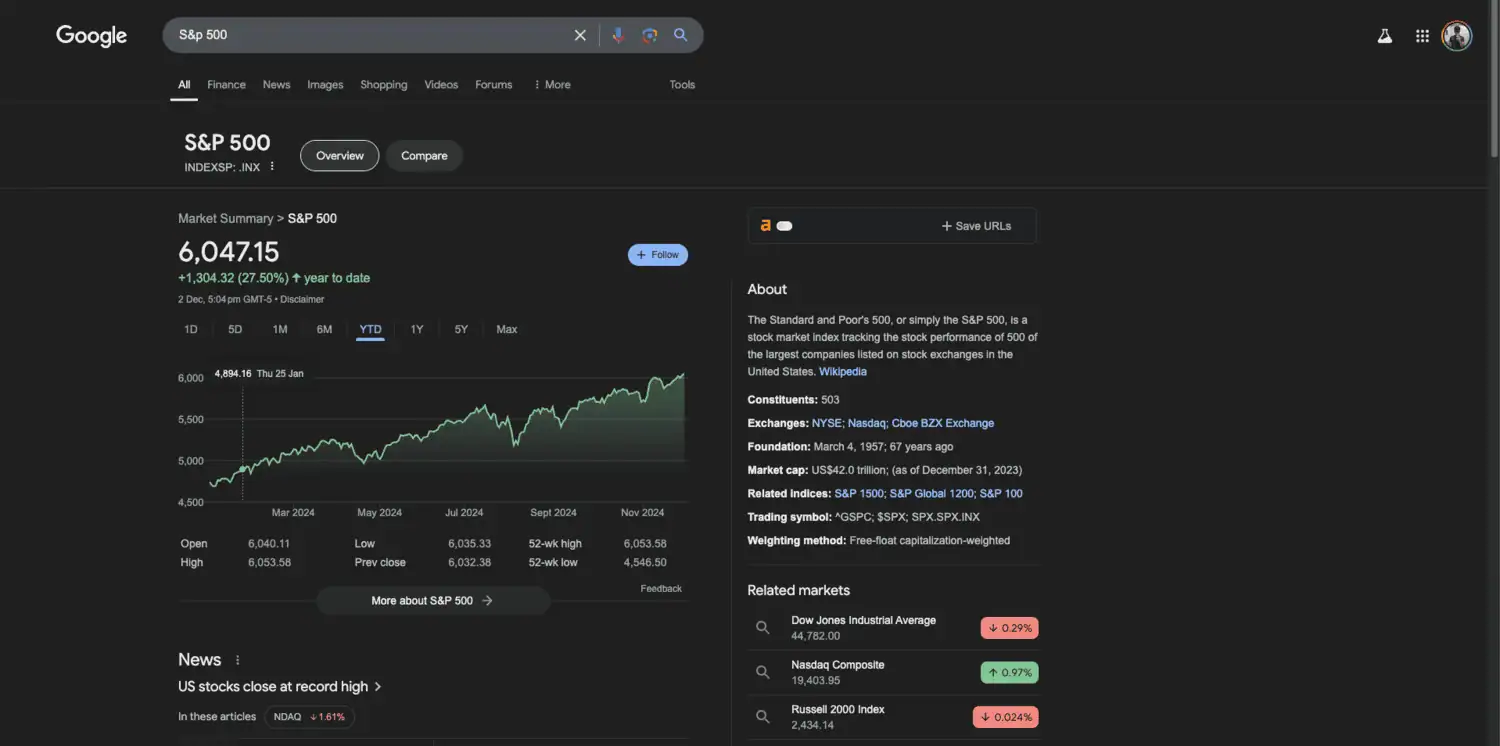Viewport: 1500px width, 746px height.
Task: Open the Disclaimer link
Action: [302, 300]
